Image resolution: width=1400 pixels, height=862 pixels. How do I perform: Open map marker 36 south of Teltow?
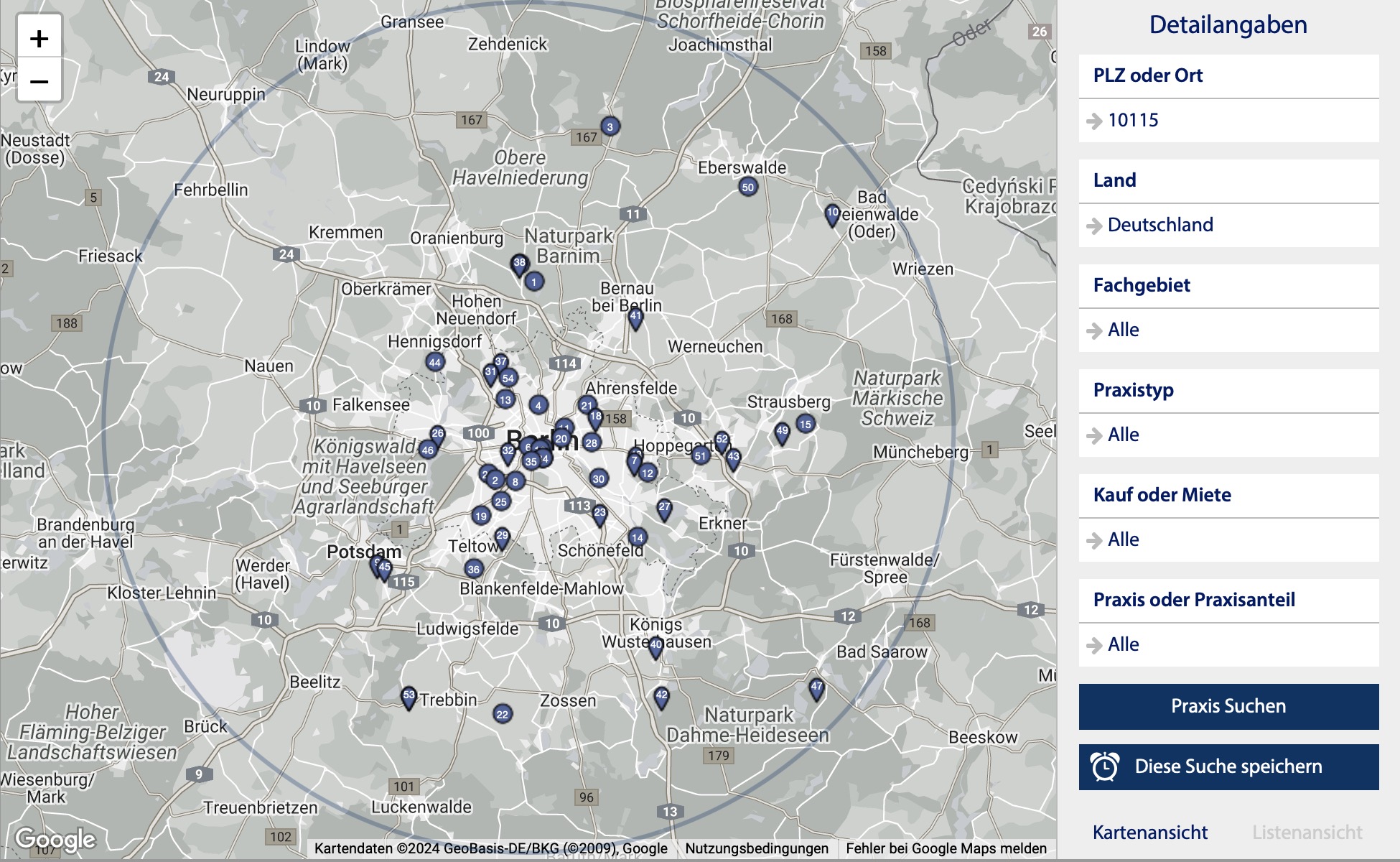[x=473, y=570]
